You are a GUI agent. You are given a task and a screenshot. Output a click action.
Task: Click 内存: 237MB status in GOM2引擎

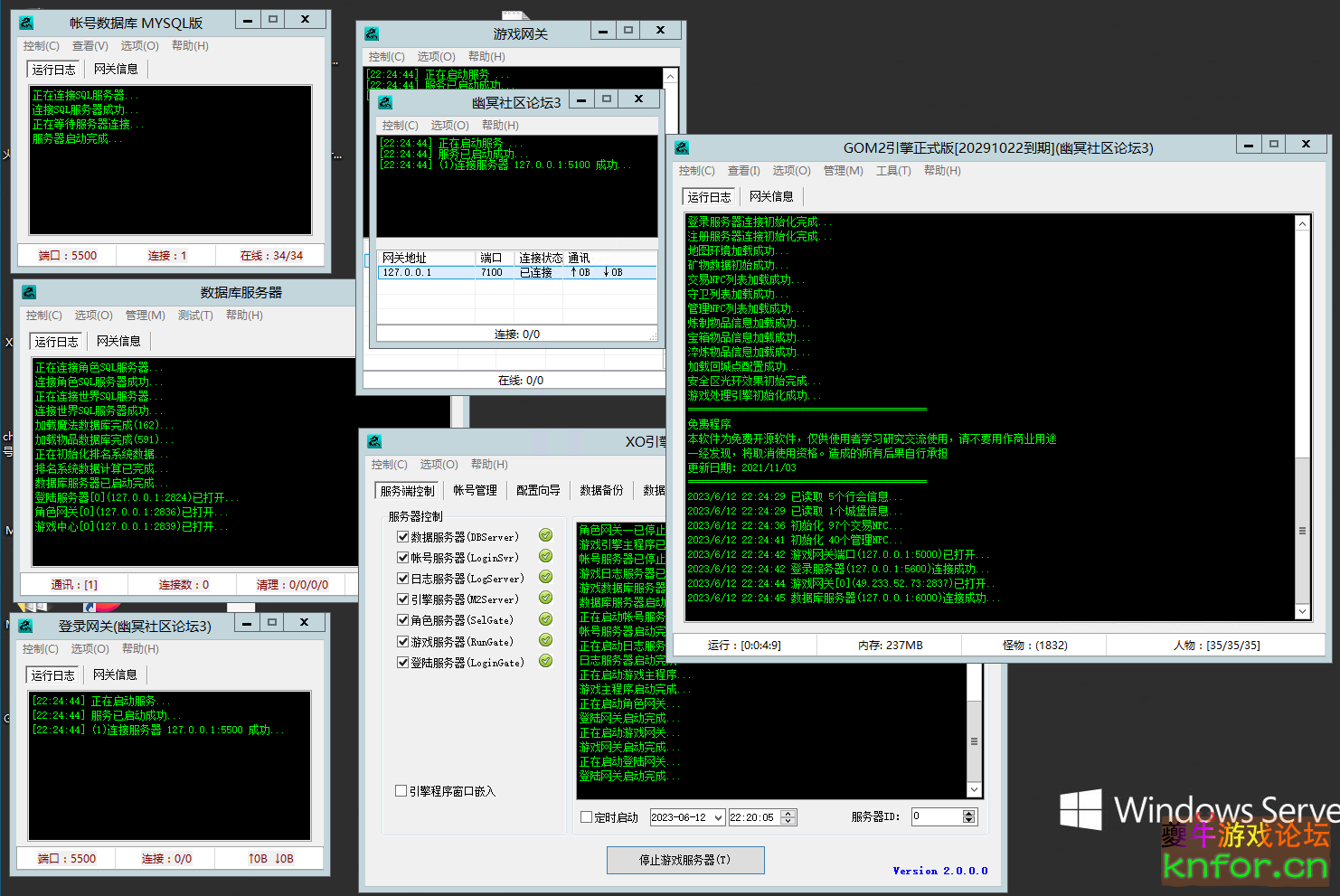coord(890,646)
